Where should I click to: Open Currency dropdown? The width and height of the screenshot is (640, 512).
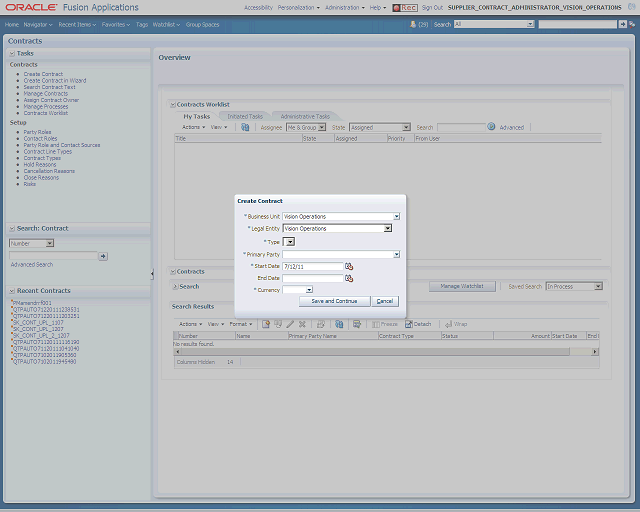309,290
